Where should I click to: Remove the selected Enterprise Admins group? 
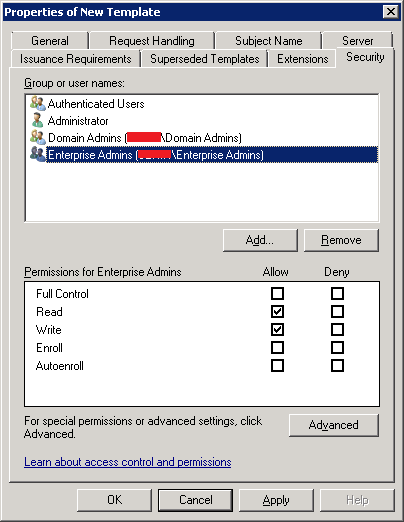(341, 240)
